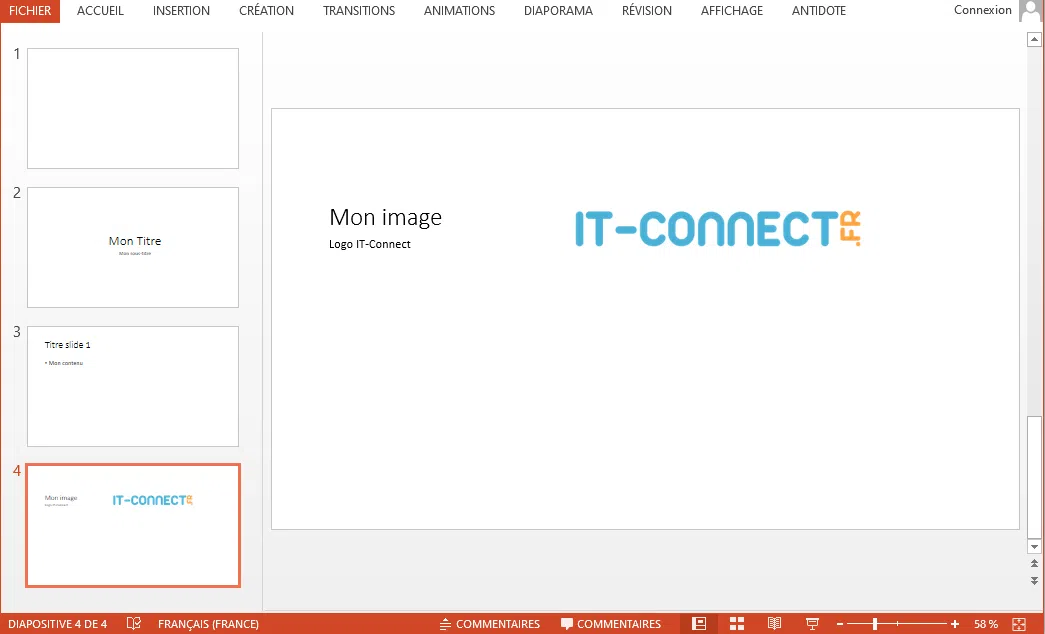Click fit slide to current window icon
Screen dimensions: 1045x634
click(x=1019, y=624)
